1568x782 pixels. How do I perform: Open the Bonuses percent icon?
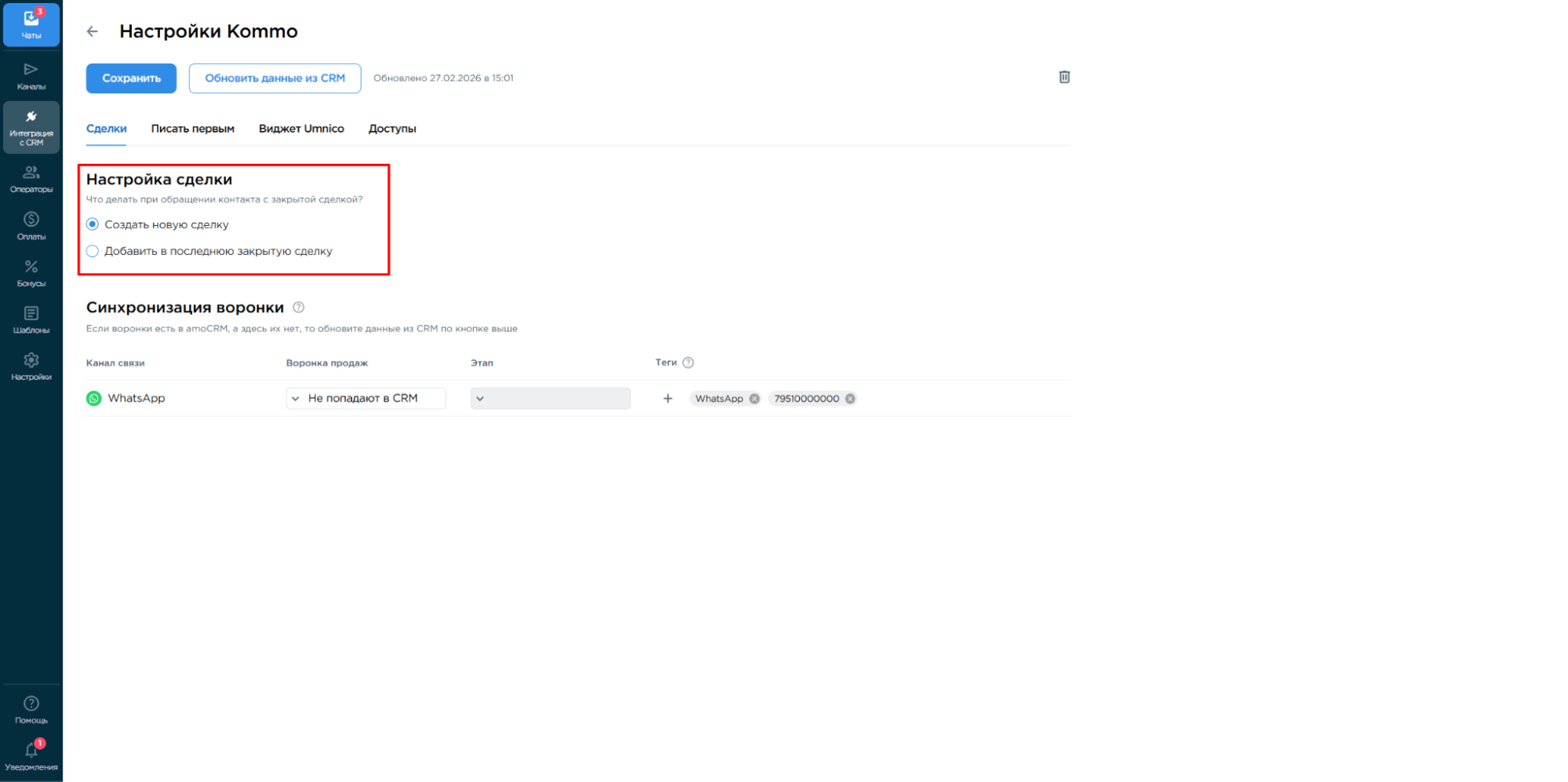point(31,273)
